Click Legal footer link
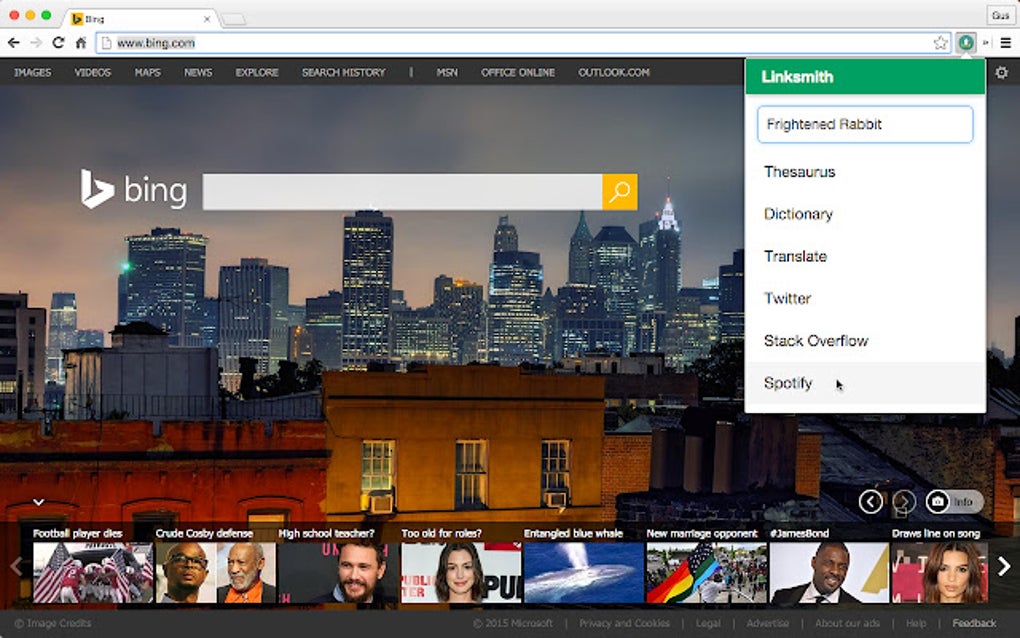The image size is (1020, 638). [708, 623]
